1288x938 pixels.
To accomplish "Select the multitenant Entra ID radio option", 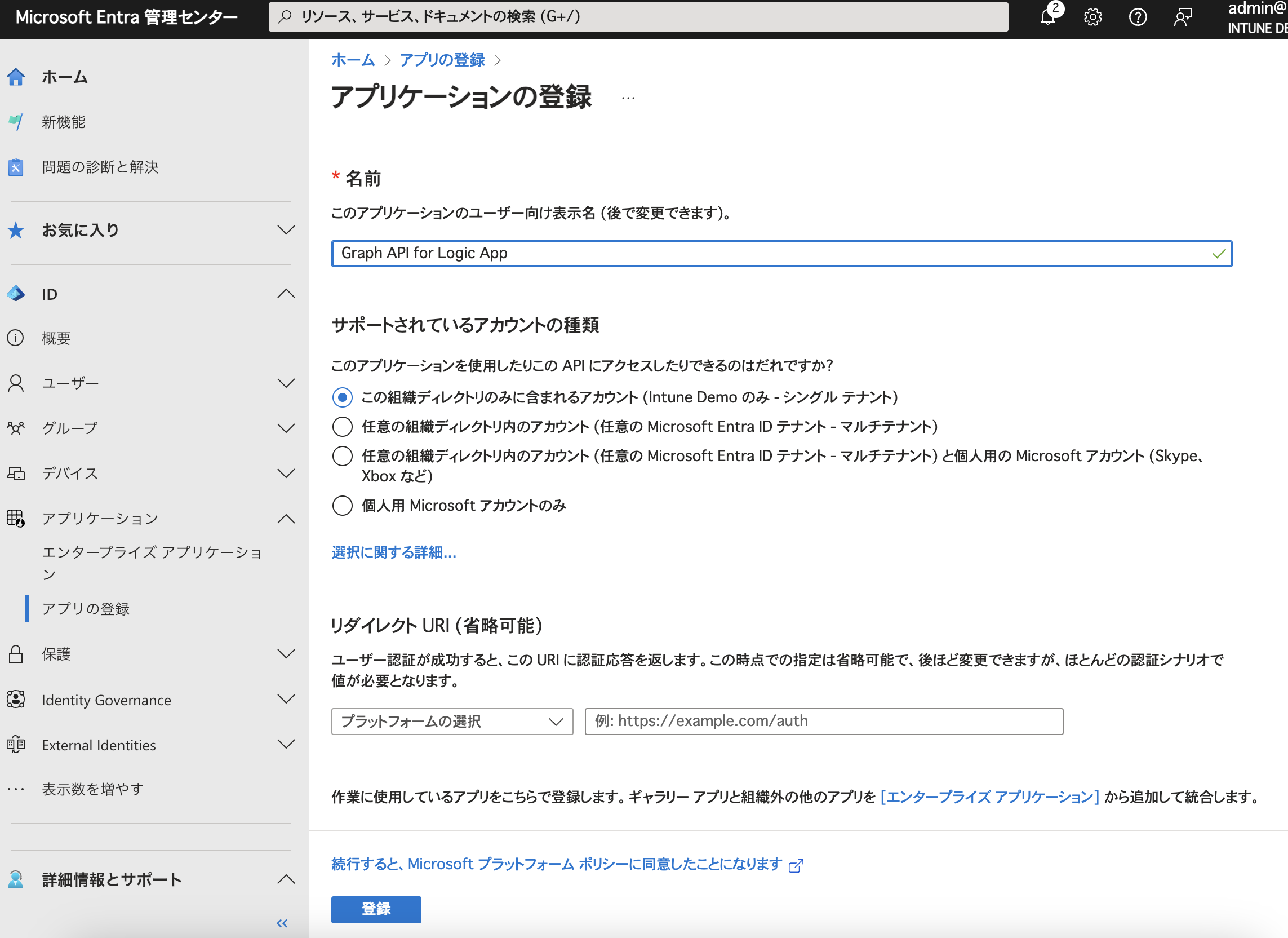I will (x=343, y=427).
